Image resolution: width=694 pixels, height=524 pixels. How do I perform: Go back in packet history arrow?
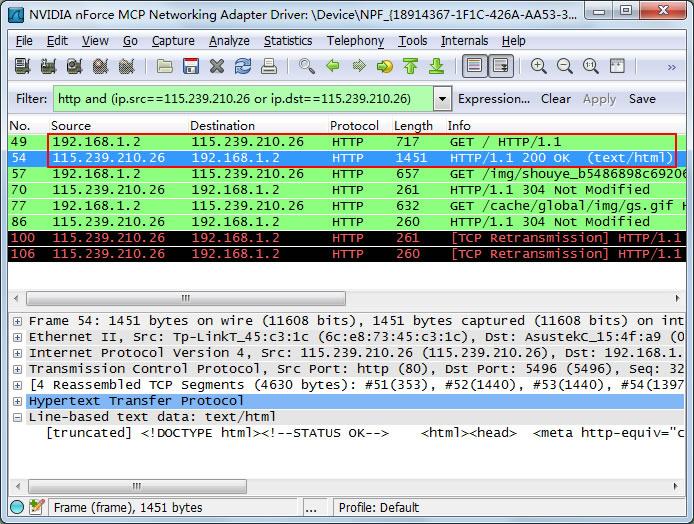pyautogui.click(x=333, y=66)
